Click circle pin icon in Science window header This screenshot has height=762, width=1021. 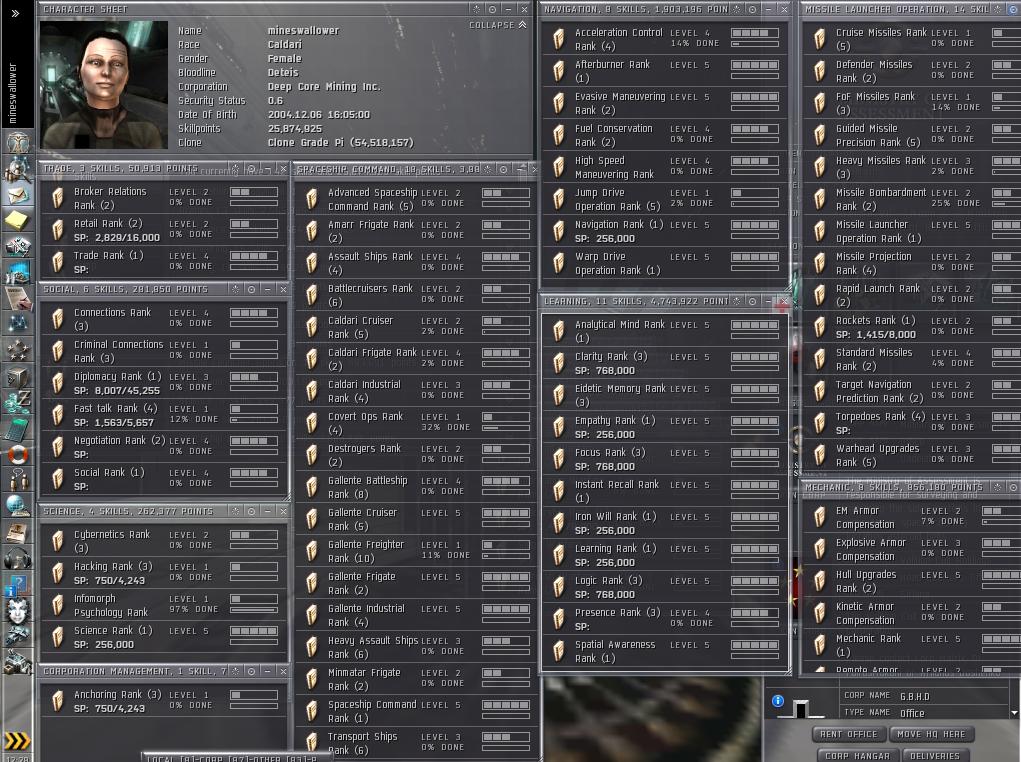click(x=251, y=512)
